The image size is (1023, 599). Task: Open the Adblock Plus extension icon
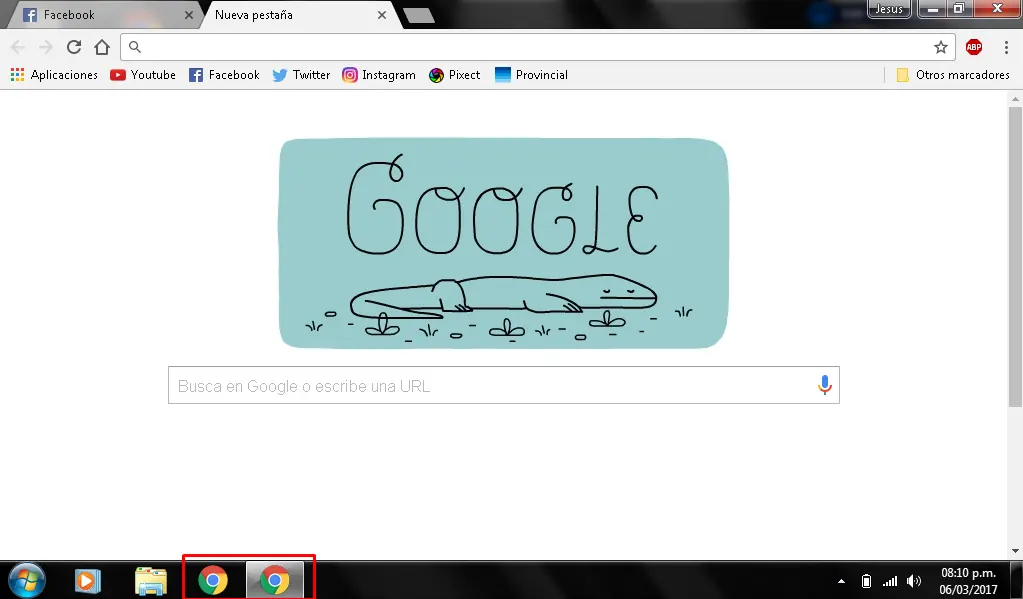pos(973,47)
